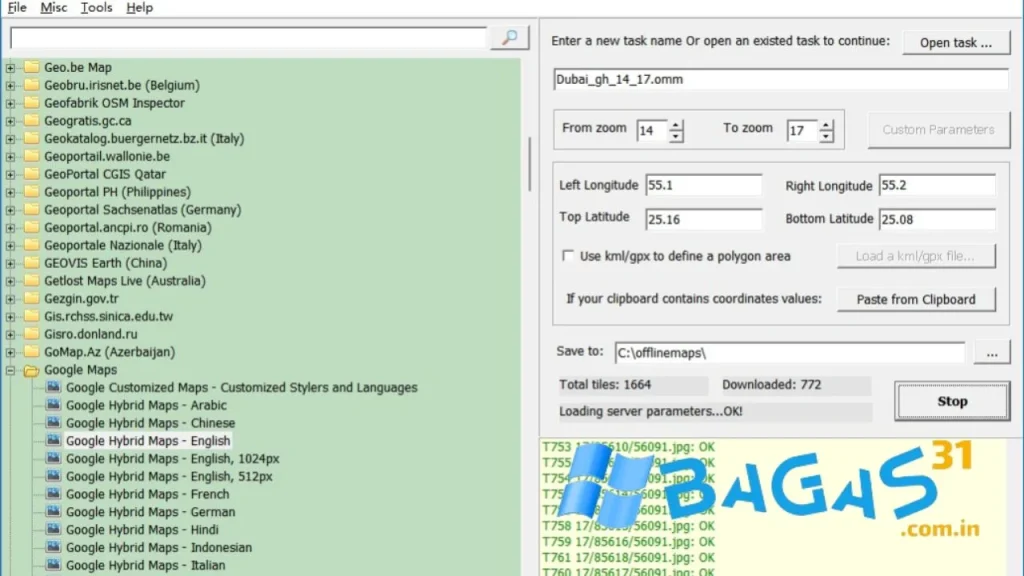
Task: Click the GoMap.Az (Azerbaijan) folder icon
Action: point(31,352)
